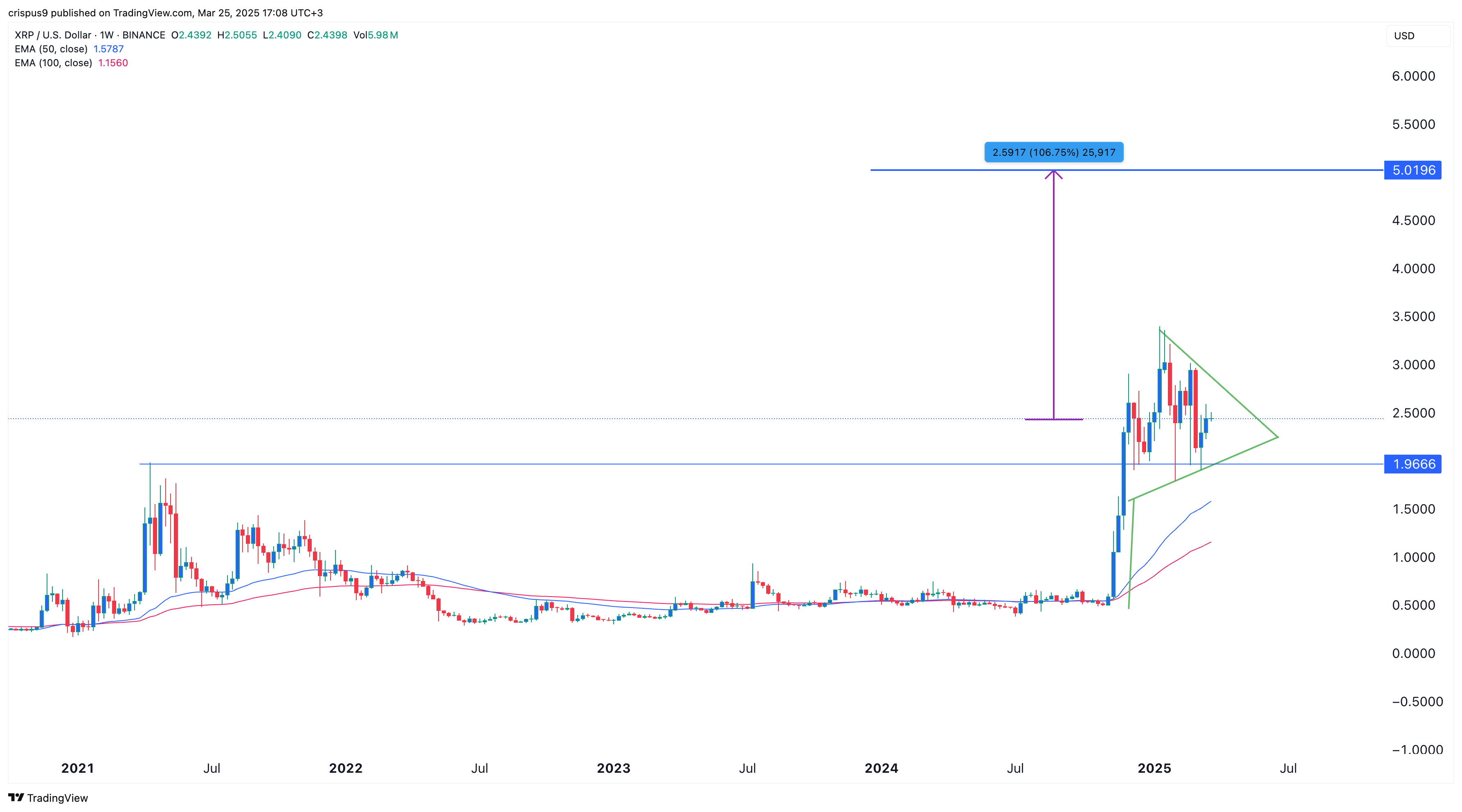Click the 4.5000 price axis label
Screen dimensions: 1462x812
[1413, 220]
